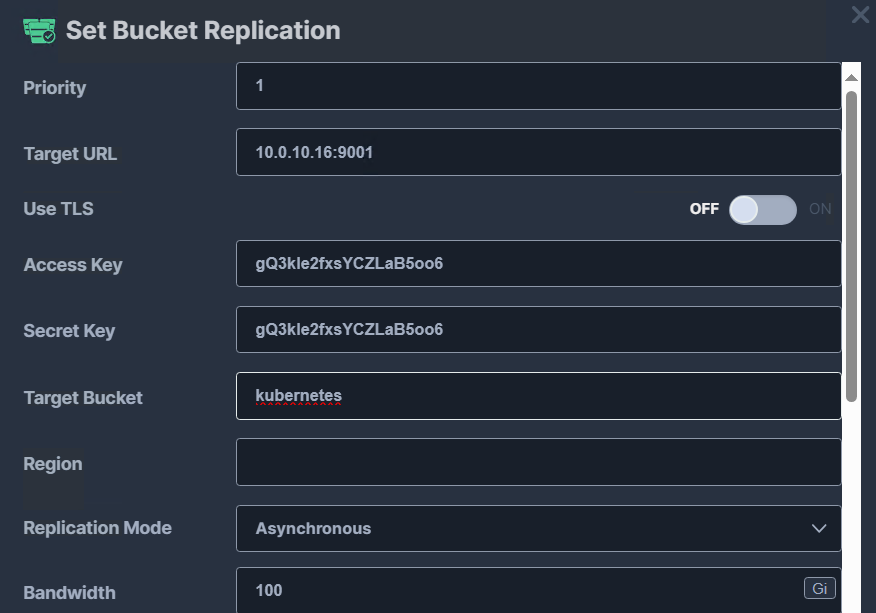Click the Target Bucket field containing kubernetes

[x=538, y=396]
